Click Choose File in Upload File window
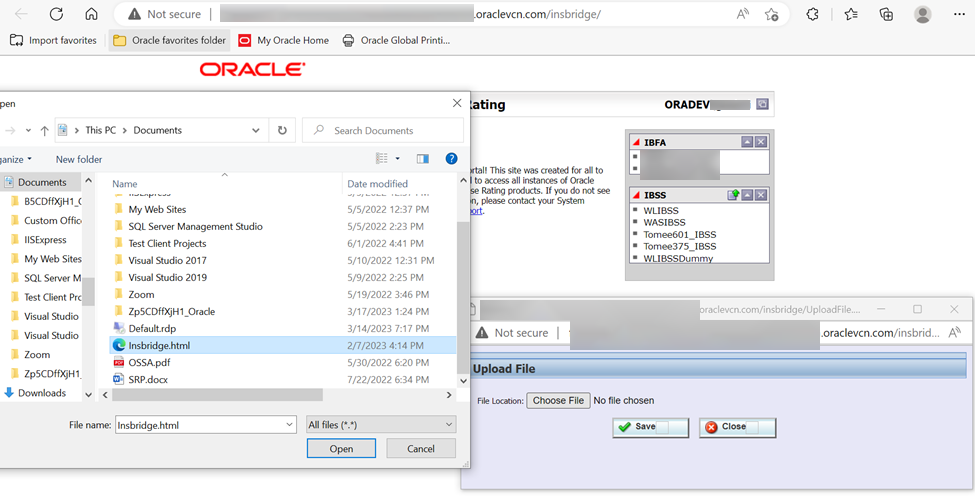 point(558,401)
